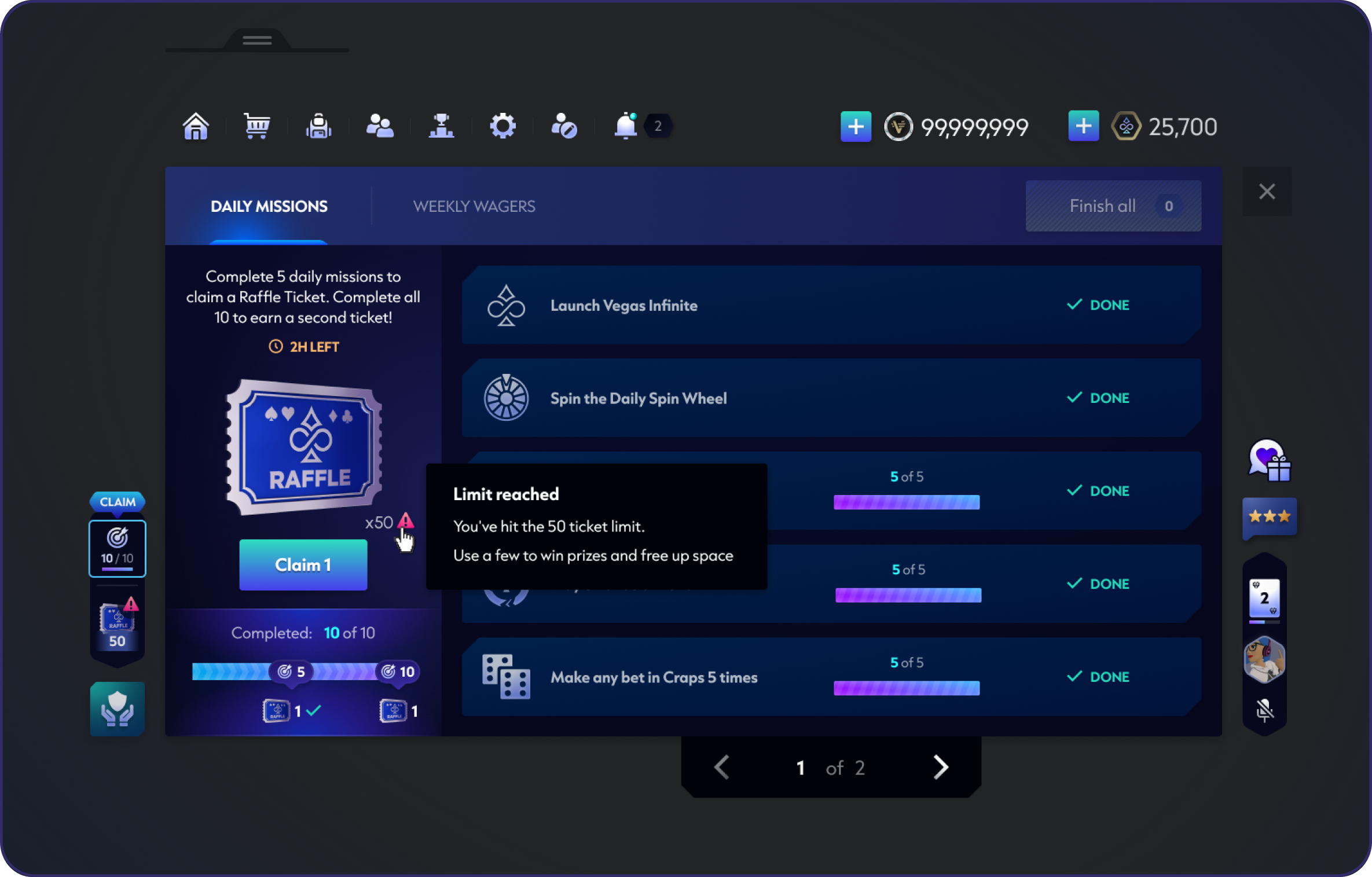Screen dimensions: 1372x877
Task: Open the avatar edit icon
Action: (x=564, y=126)
